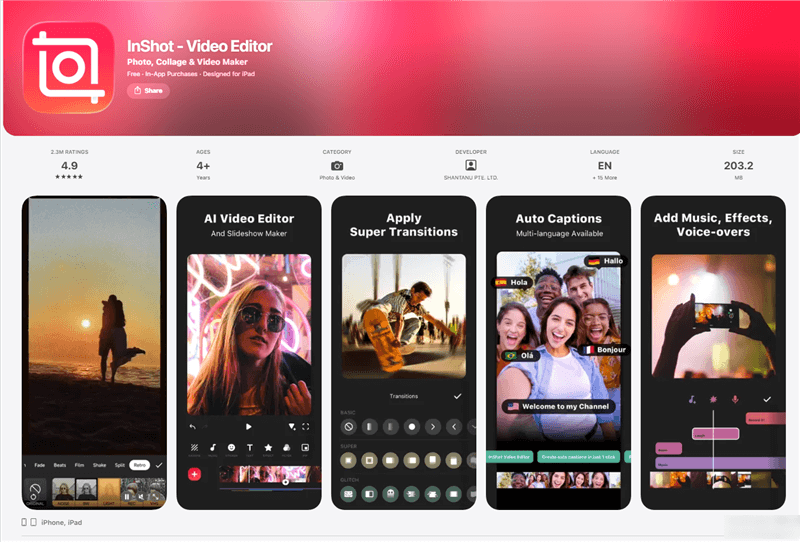Click the iPhone device icon
Viewport: 800px width, 542px height.
24,522
